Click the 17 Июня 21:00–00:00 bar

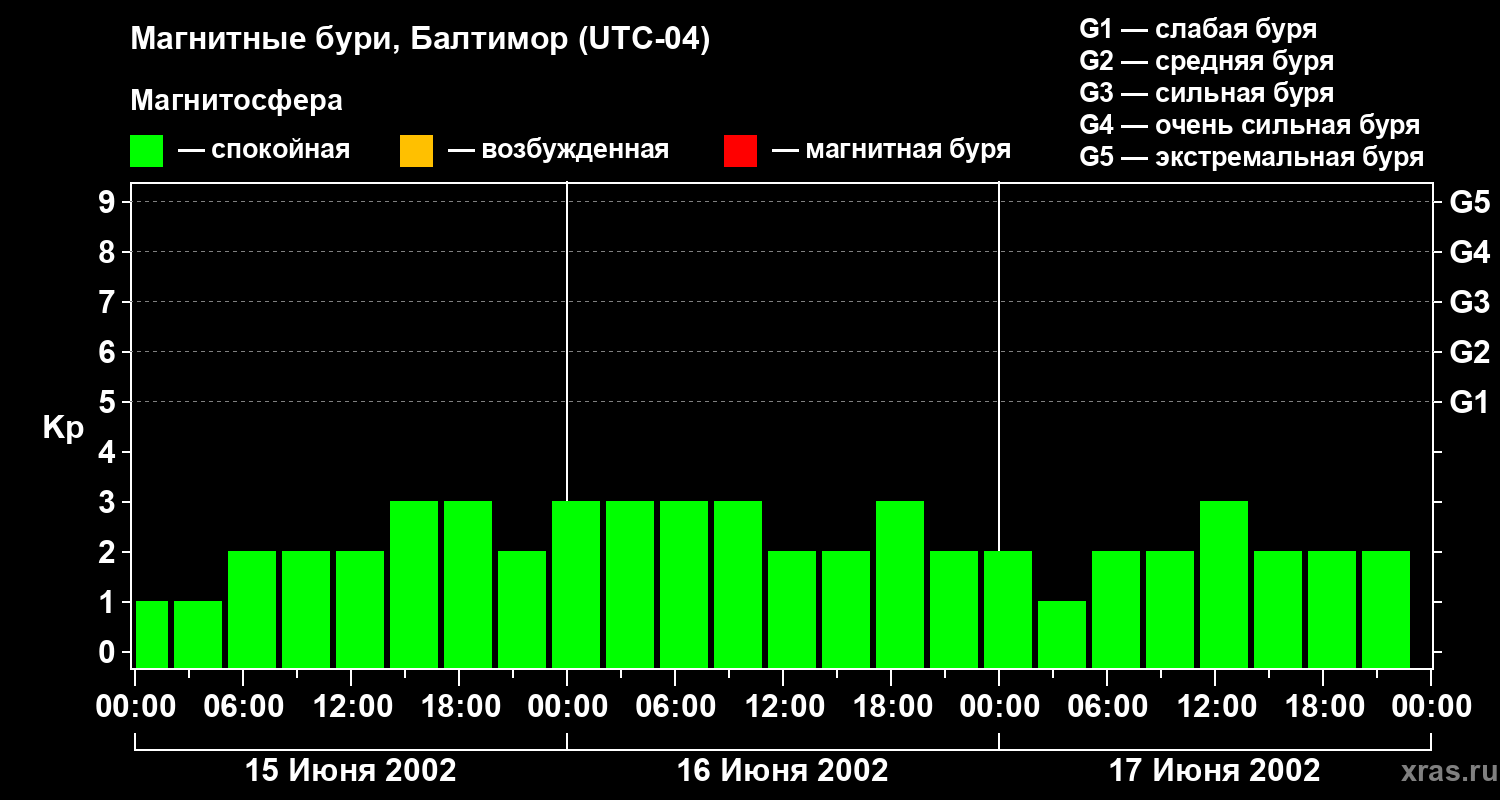tap(1386, 609)
